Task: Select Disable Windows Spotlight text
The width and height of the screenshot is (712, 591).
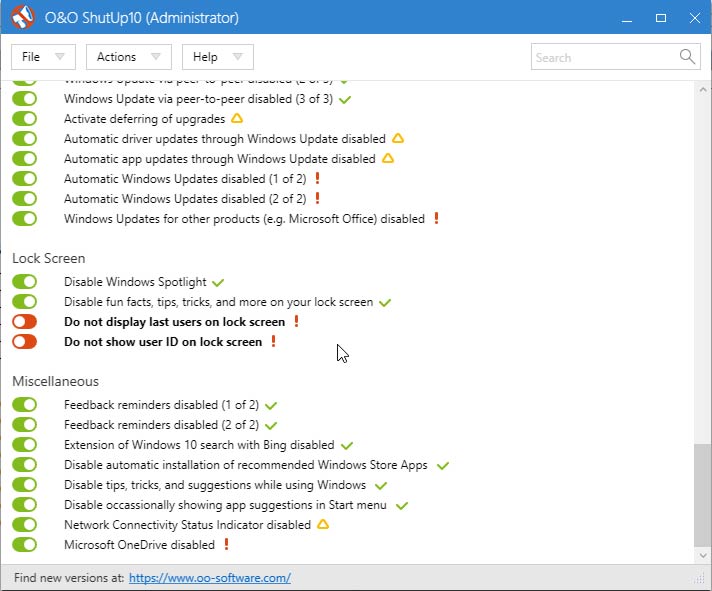Action: click(x=135, y=282)
